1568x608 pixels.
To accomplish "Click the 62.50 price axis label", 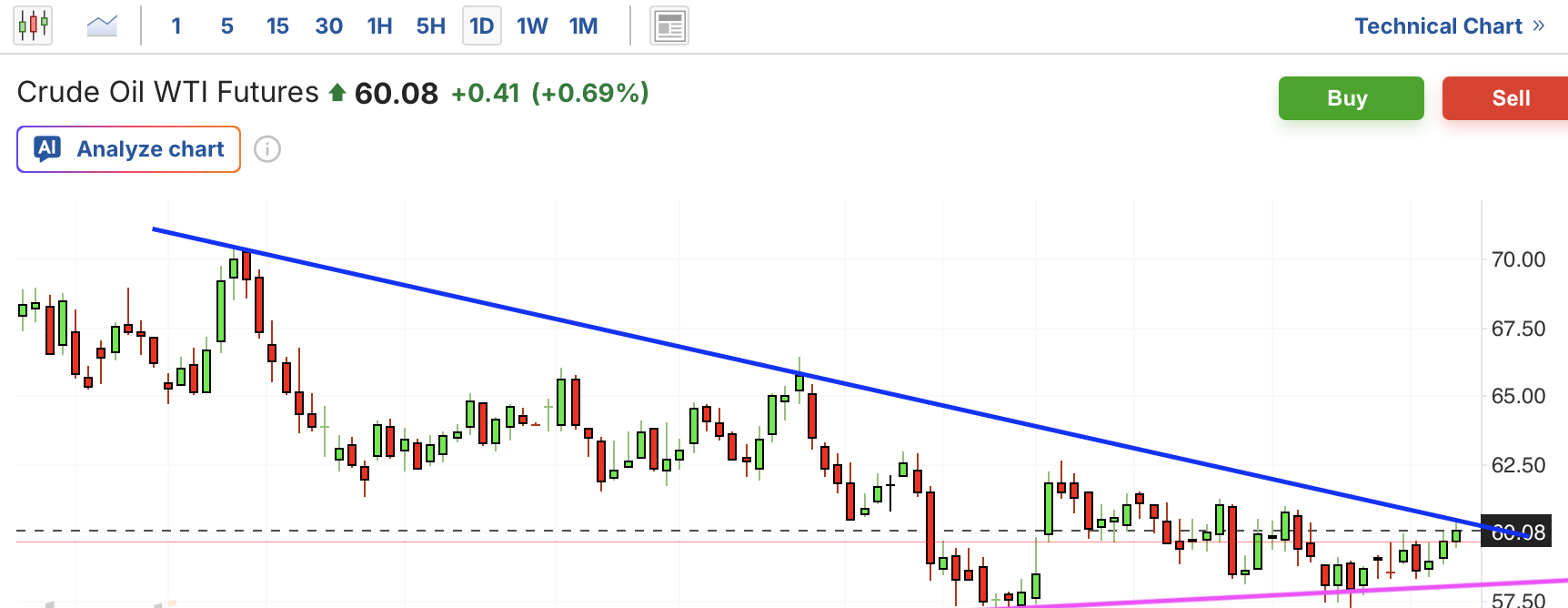I will click(x=1519, y=465).
